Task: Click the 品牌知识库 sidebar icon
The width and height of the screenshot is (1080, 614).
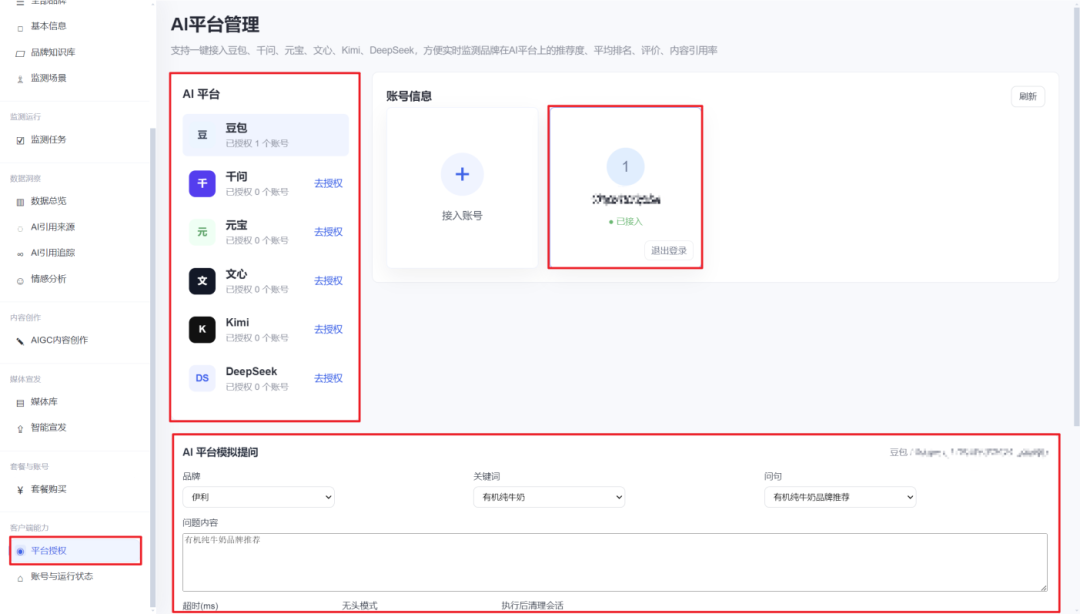Action: click(20, 53)
